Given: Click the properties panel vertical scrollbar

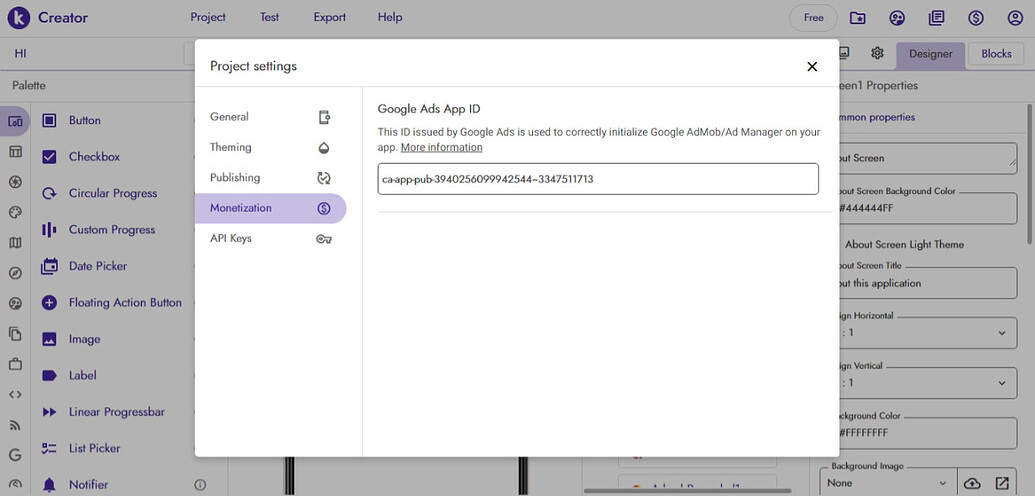Looking at the screenshot, I should coord(1030,173).
